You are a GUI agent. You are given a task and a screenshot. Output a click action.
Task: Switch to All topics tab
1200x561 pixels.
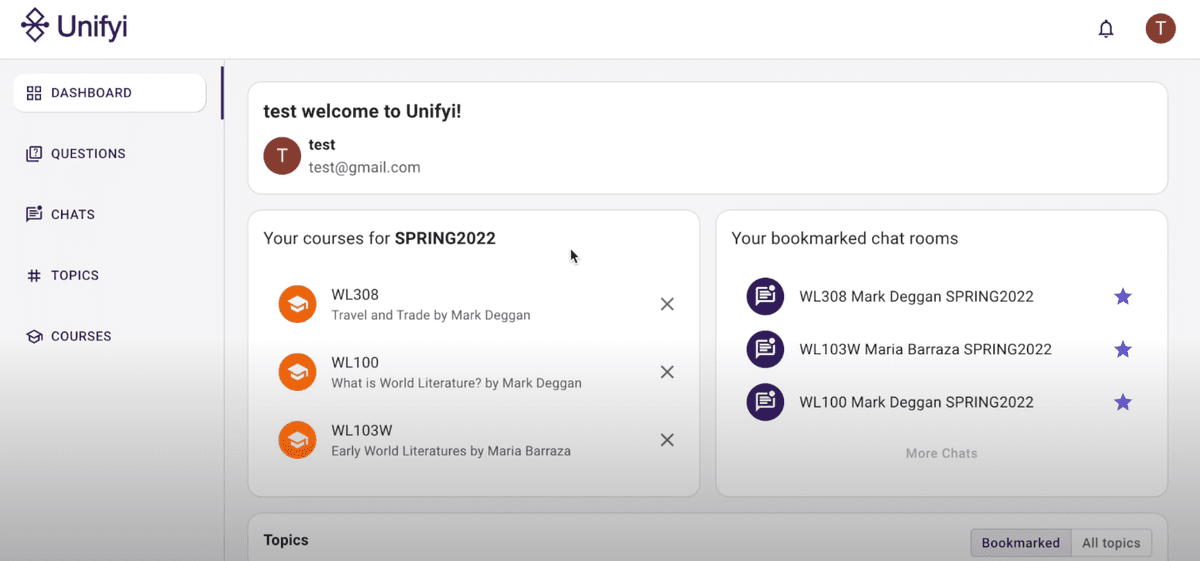pyautogui.click(x=1111, y=543)
